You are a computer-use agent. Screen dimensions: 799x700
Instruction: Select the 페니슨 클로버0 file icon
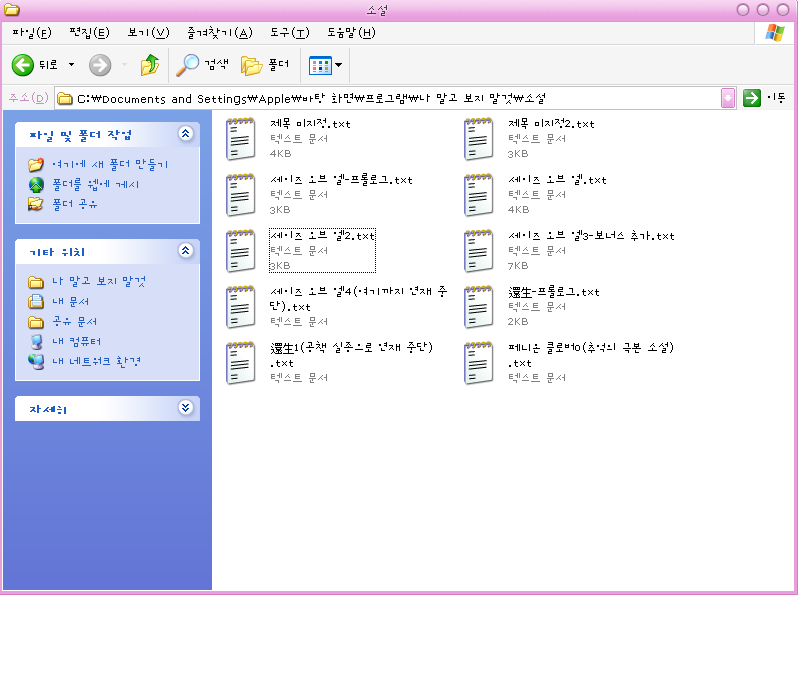(478, 363)
